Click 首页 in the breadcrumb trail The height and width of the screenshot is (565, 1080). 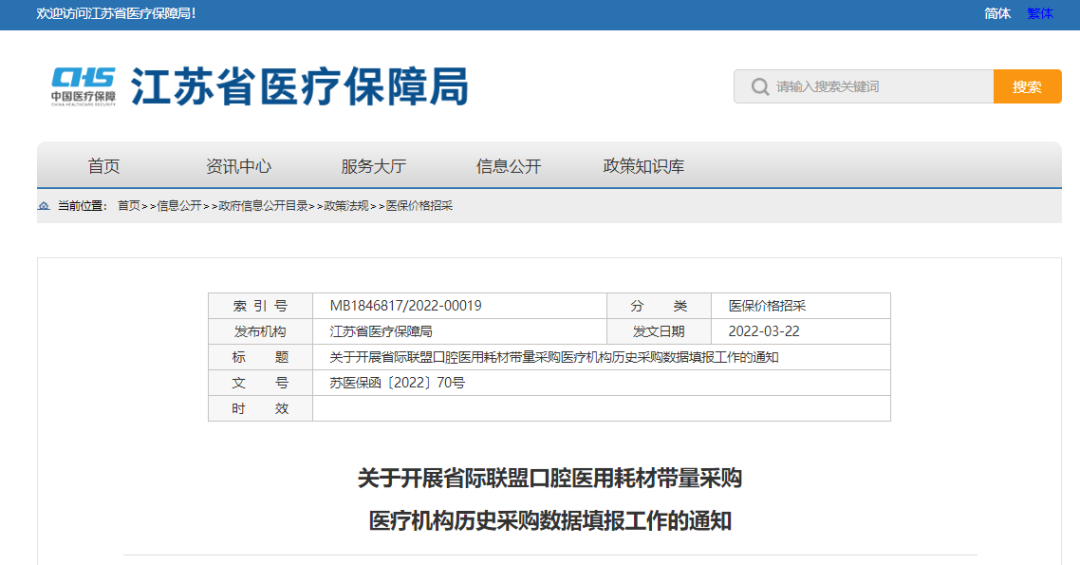click(129, 206)
